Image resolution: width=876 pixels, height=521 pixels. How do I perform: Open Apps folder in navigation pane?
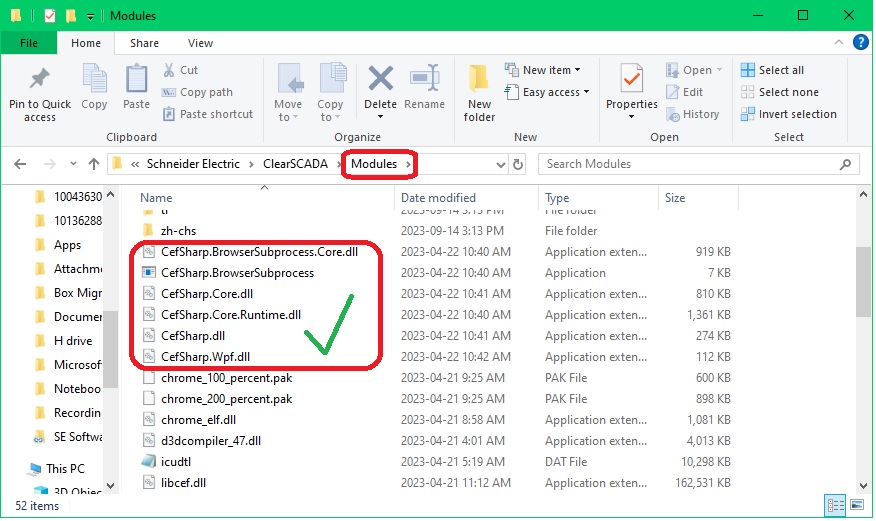[x=67, y=245]
